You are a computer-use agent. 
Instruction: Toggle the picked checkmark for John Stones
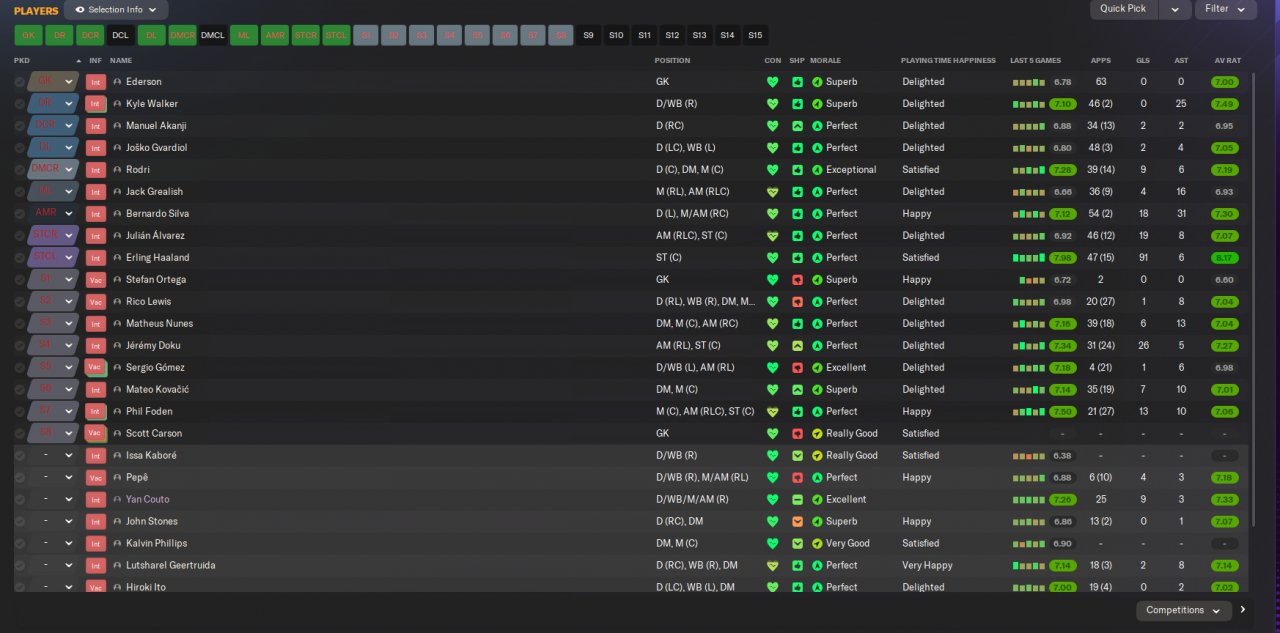tap(19, 522)
